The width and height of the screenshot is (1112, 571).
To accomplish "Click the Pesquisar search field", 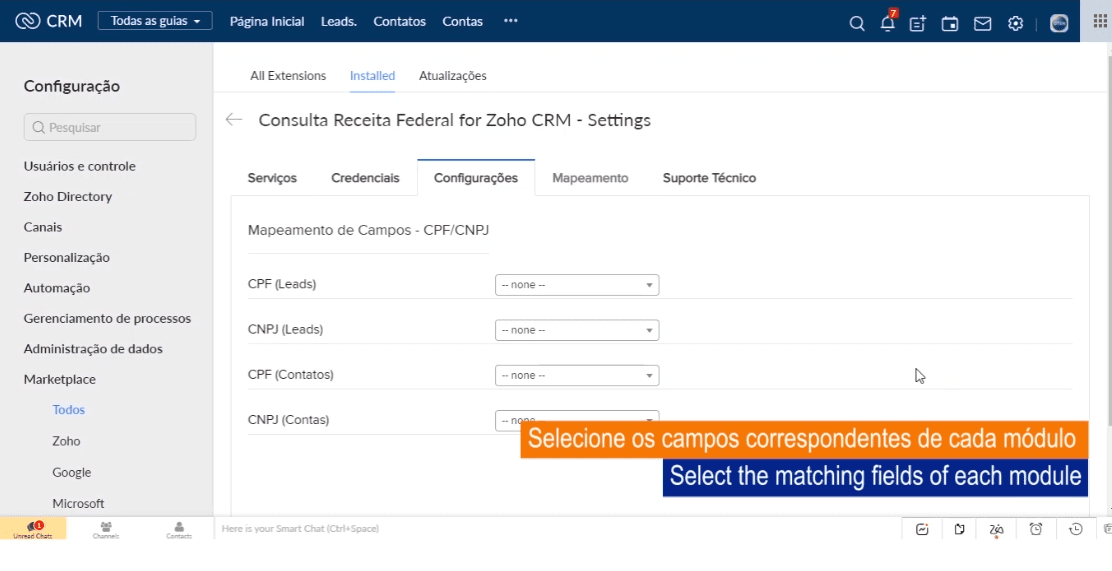I will pyautogui.click(x=110, y=127).
